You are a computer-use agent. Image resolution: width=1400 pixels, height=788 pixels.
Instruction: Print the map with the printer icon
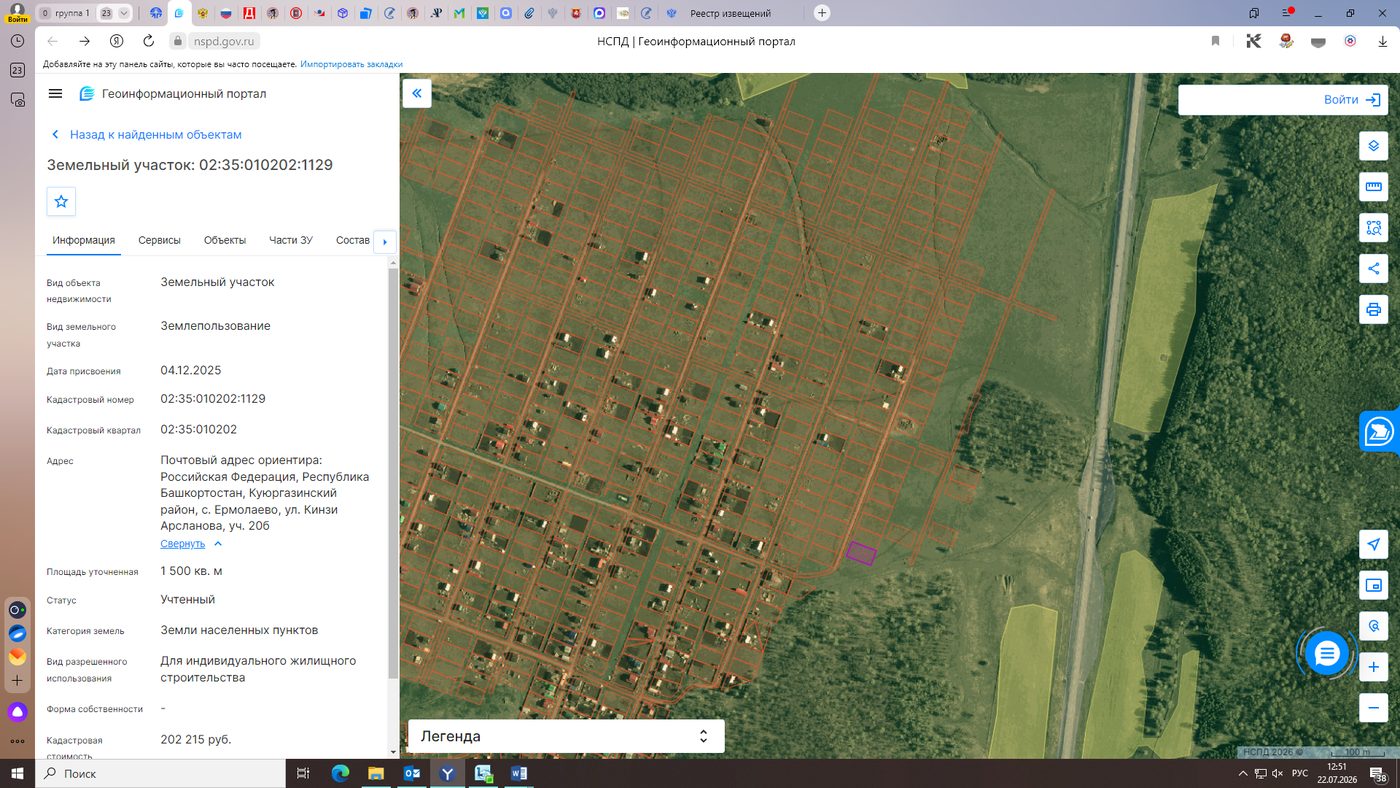(1373, 309)
